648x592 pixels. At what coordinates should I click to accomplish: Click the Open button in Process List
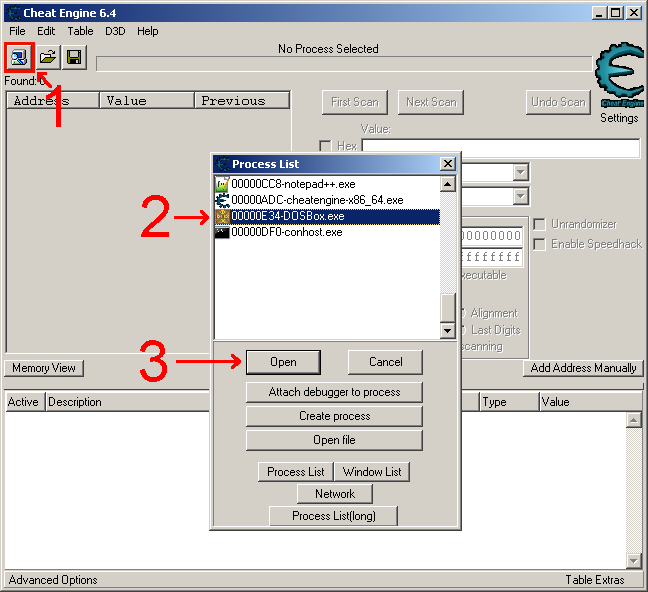click(283, 362)
